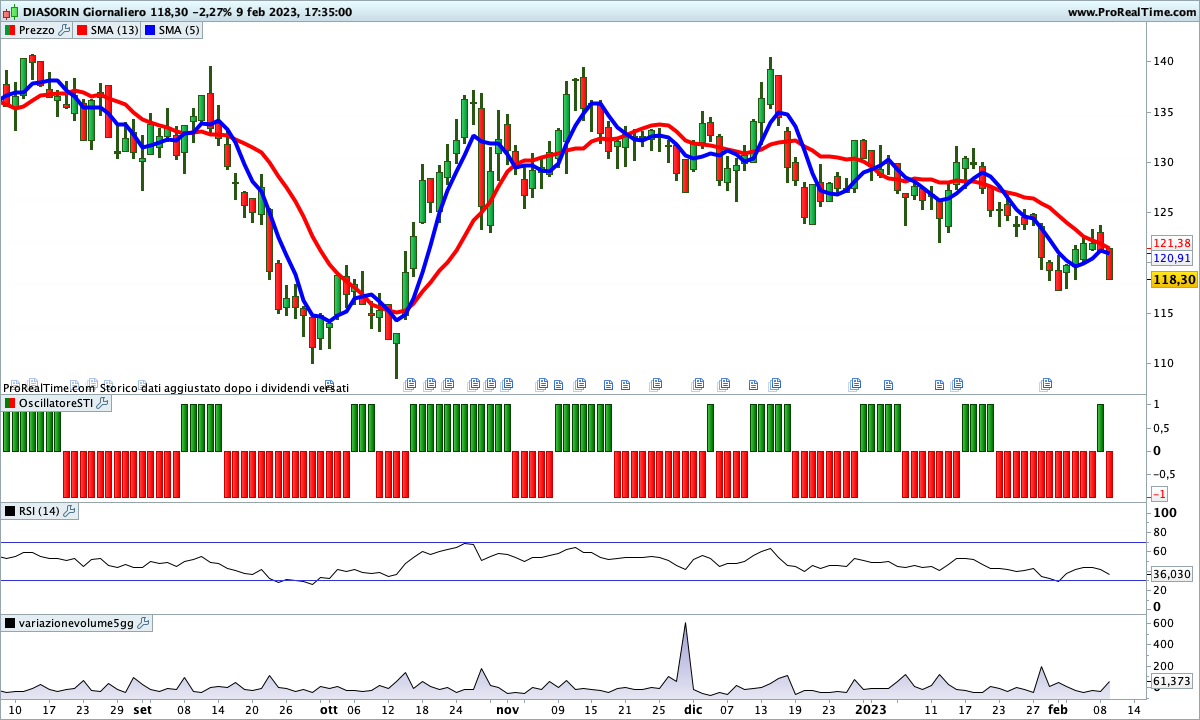Click the 61,373 volume variation value tag
Screen dimensions: 1200x720
pos(1171,681)
